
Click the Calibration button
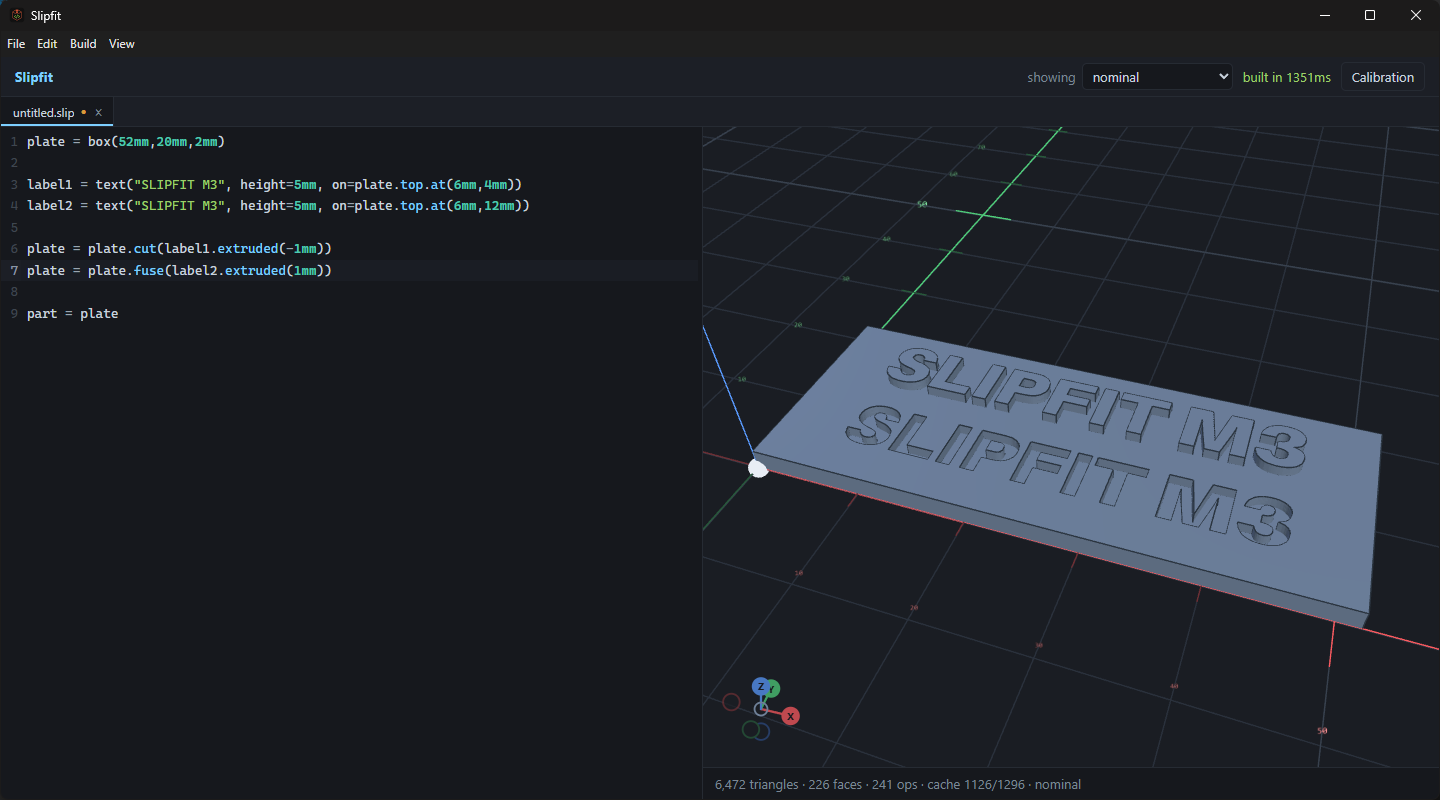(1383, 77)
